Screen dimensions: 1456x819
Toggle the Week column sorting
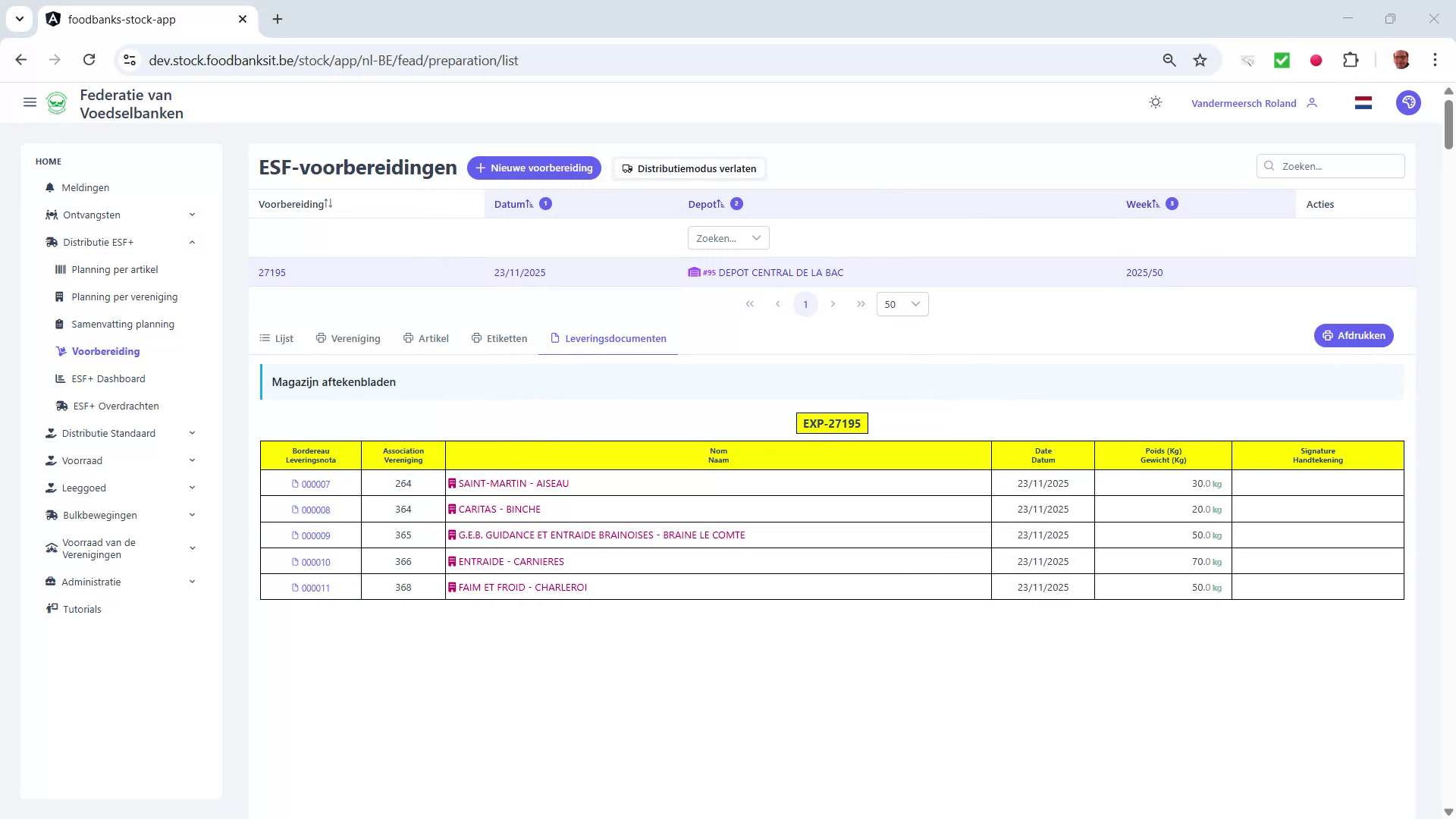[x=1155, y=203]
